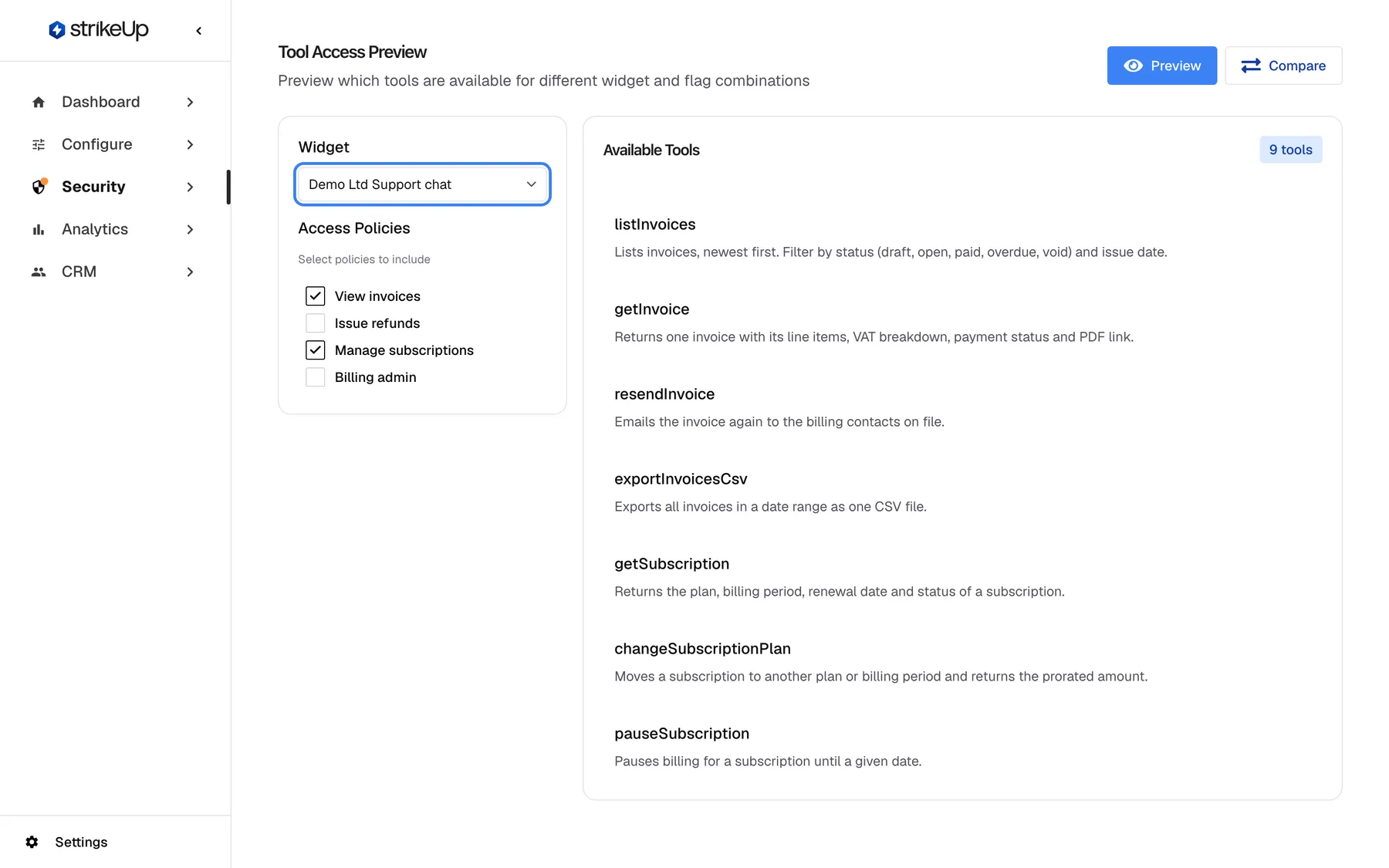Expand the Dashboard menu chevron
Image resolution: width=1389 pixels, height=868 pixels.
[x=190, y=102]
